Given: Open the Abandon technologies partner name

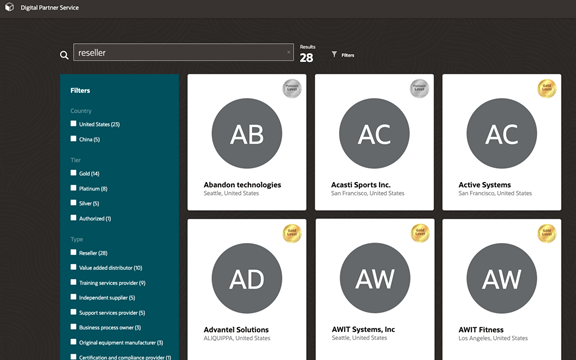Looking at the screenshot, I should pyautogui.click(x=242, y=185).
